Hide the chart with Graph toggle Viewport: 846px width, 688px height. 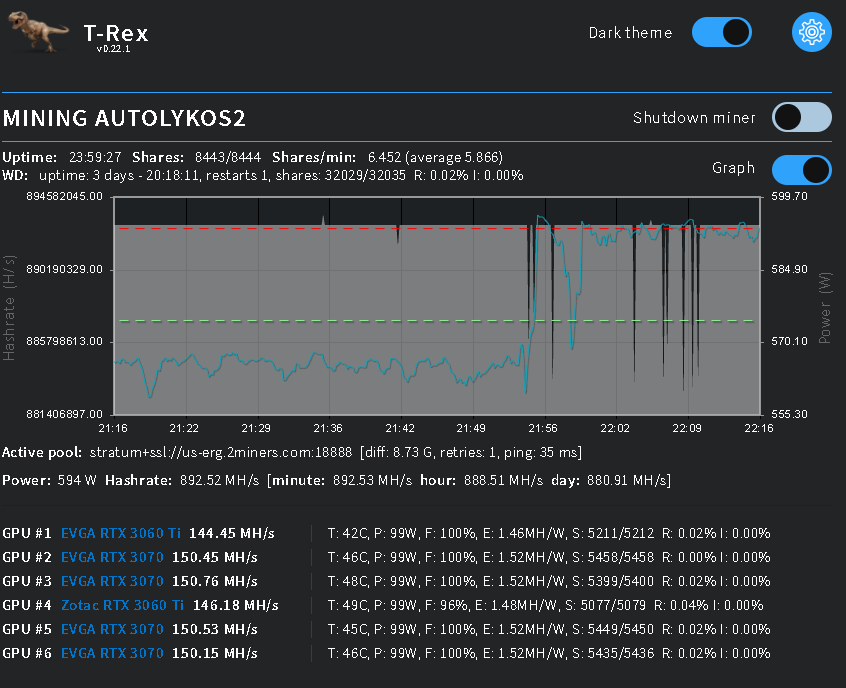tap(801, 169)
